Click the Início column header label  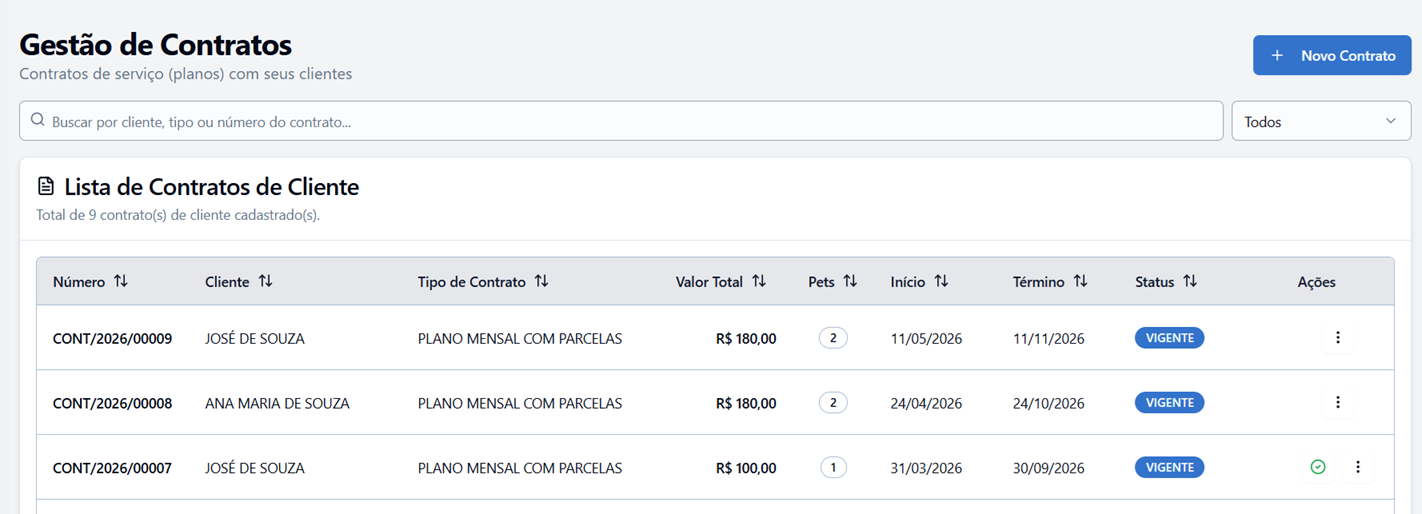click(908, 282)
